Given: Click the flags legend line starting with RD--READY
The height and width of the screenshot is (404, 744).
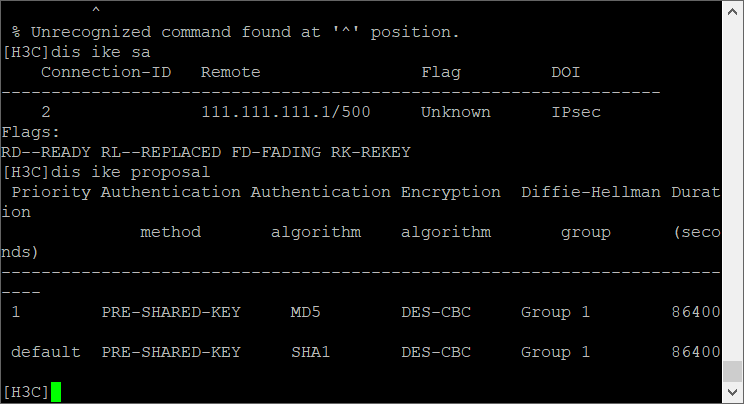Looking at the screenshot, I should (x=206, y=152).
